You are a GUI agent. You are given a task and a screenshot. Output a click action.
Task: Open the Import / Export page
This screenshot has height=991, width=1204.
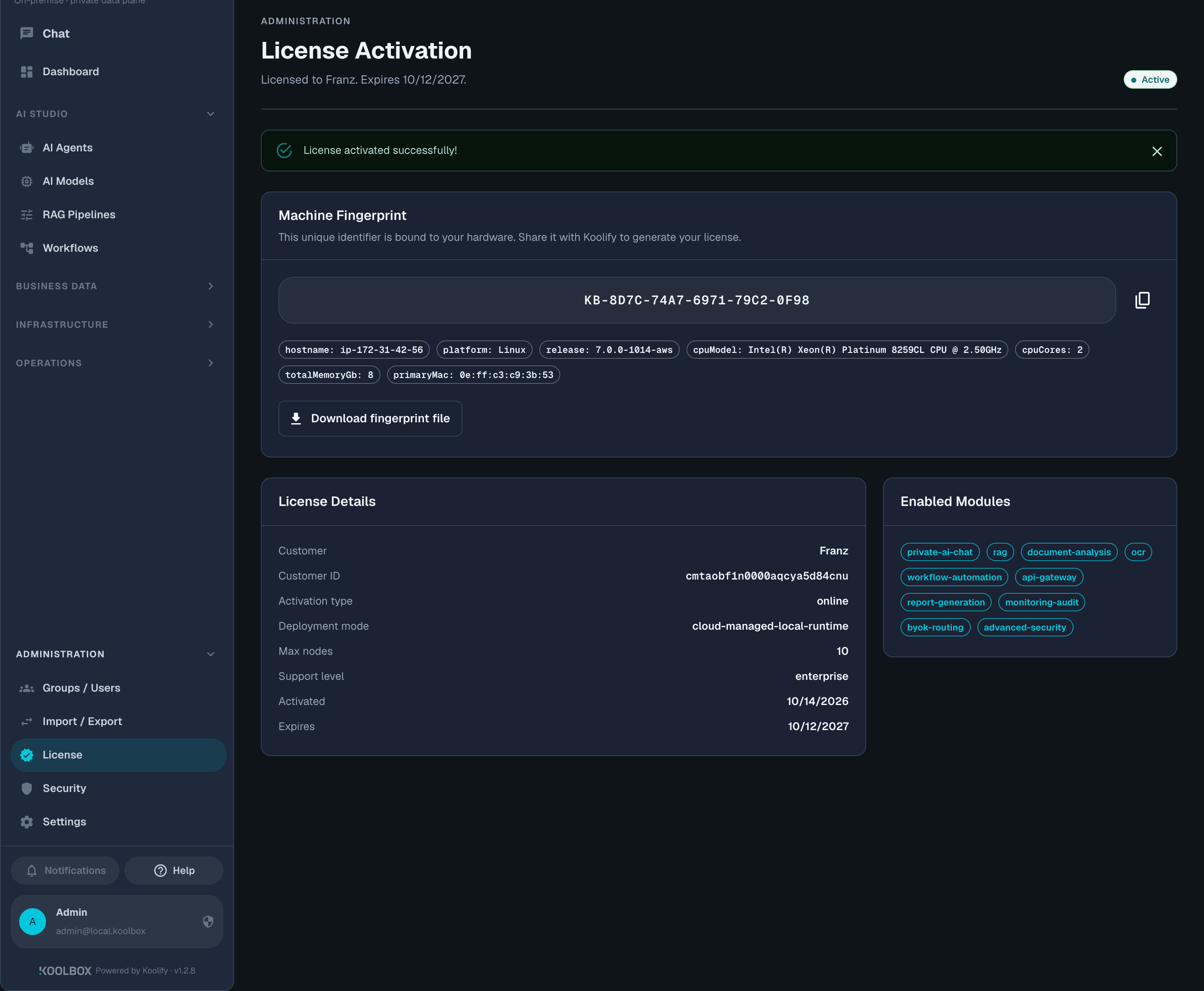click(x=118, y=722)
